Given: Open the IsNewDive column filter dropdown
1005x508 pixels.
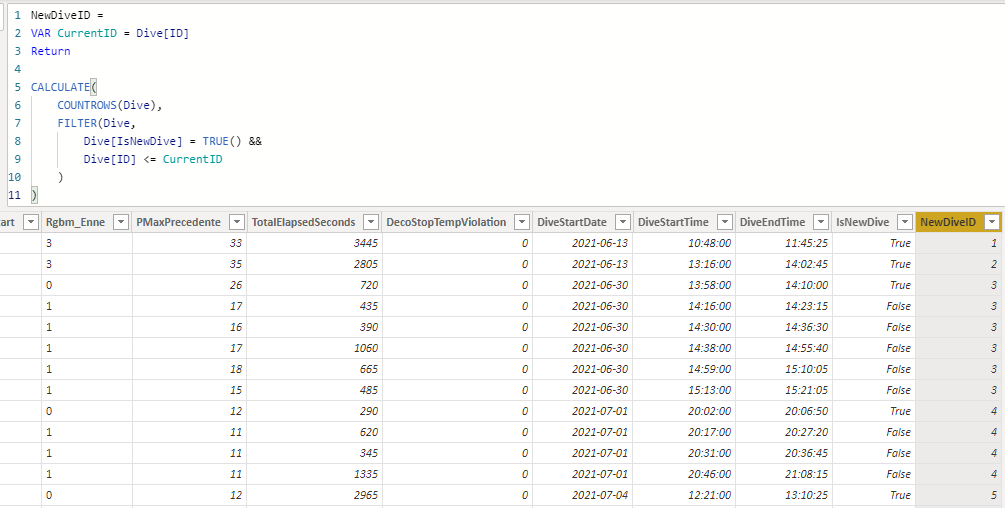Looking at the screenshot, I should (904, 222).
